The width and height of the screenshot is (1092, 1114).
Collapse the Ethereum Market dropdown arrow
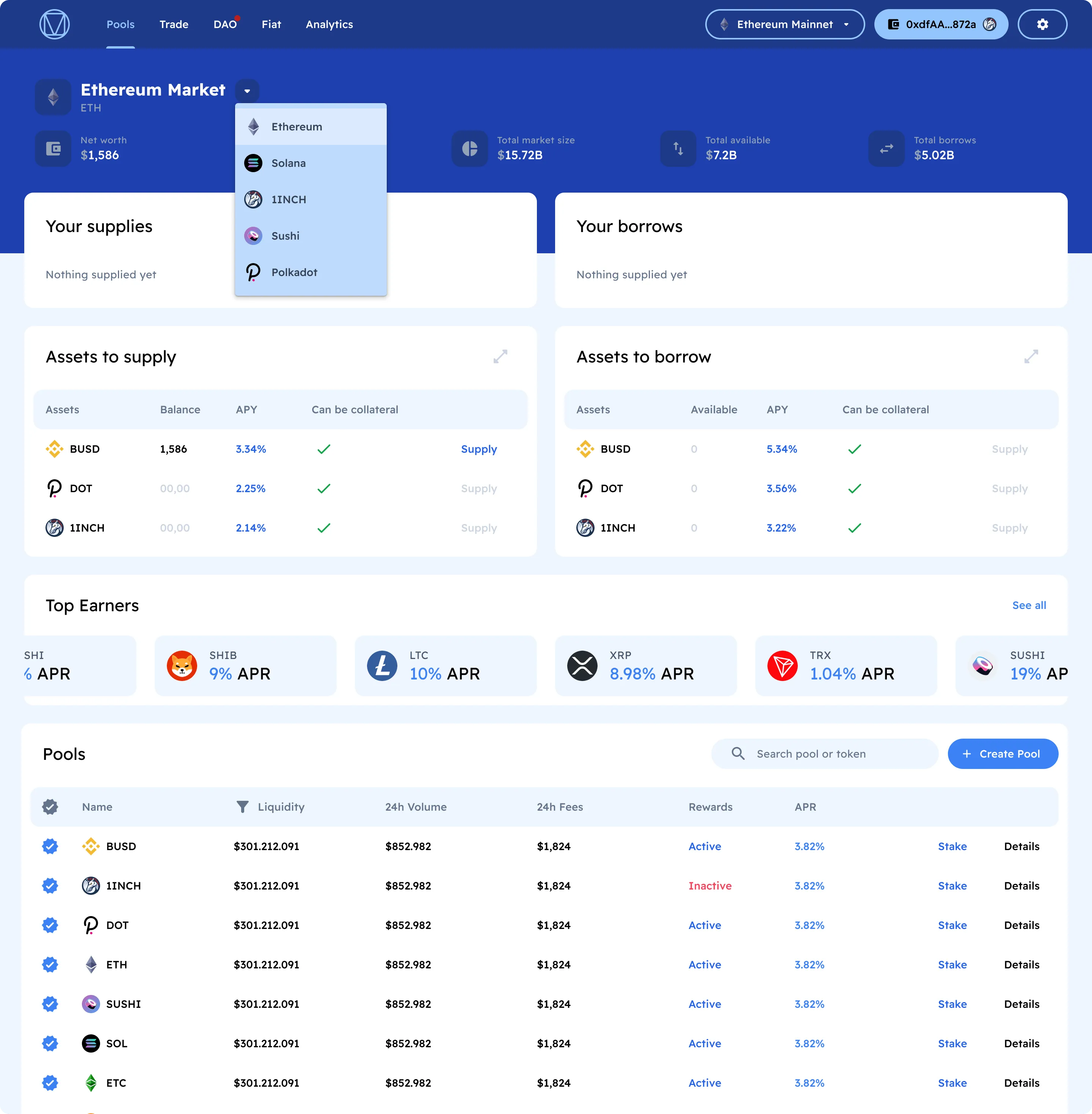[247, 91]
